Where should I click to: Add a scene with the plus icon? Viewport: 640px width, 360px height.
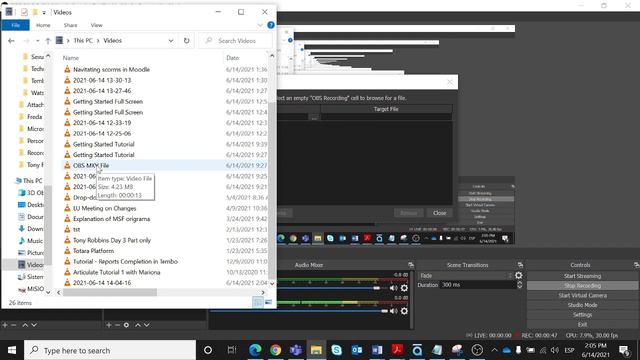pyautogui.click(x=5, y=325)
